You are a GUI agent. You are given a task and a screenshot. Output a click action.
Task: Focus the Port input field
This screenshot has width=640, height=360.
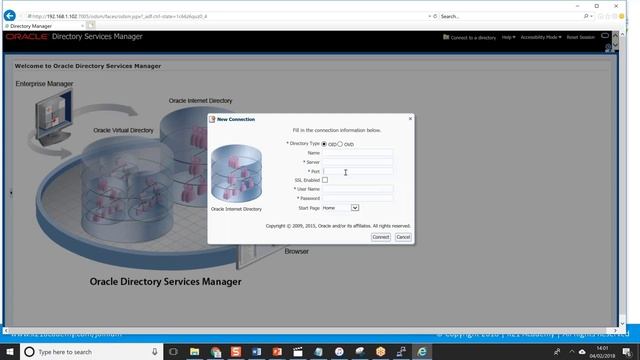357,171
